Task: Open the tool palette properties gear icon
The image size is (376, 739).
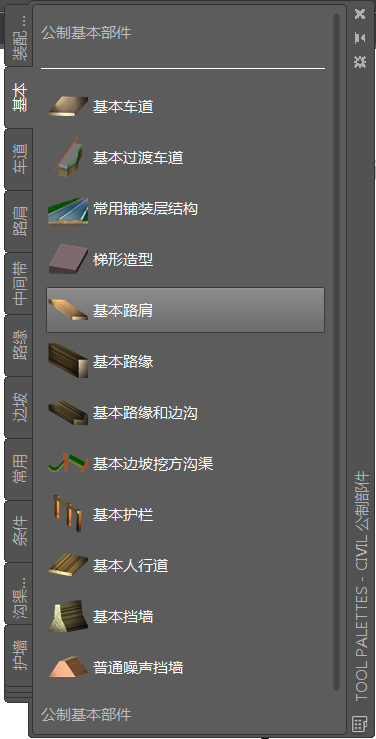Action: (x=360, y=61)
